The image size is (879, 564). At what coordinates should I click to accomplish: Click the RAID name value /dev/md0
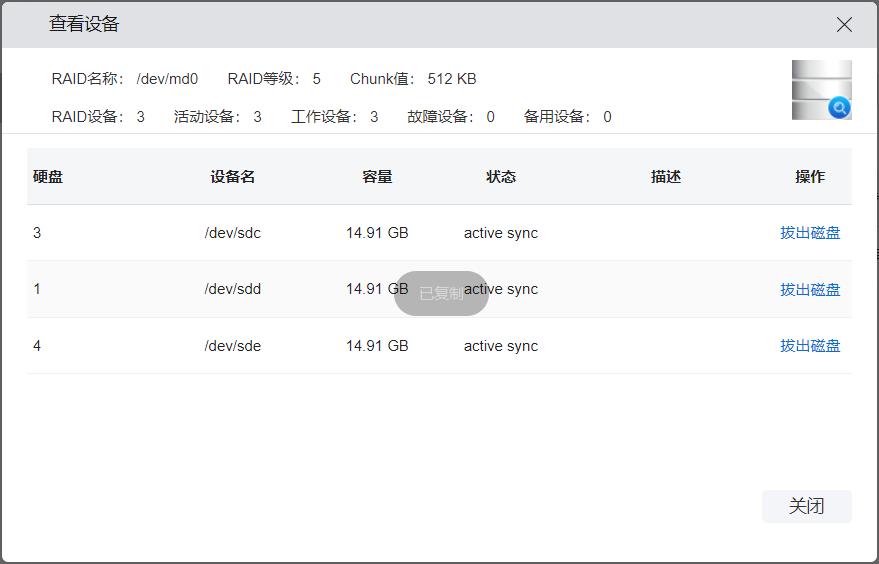tap(167, 79)
